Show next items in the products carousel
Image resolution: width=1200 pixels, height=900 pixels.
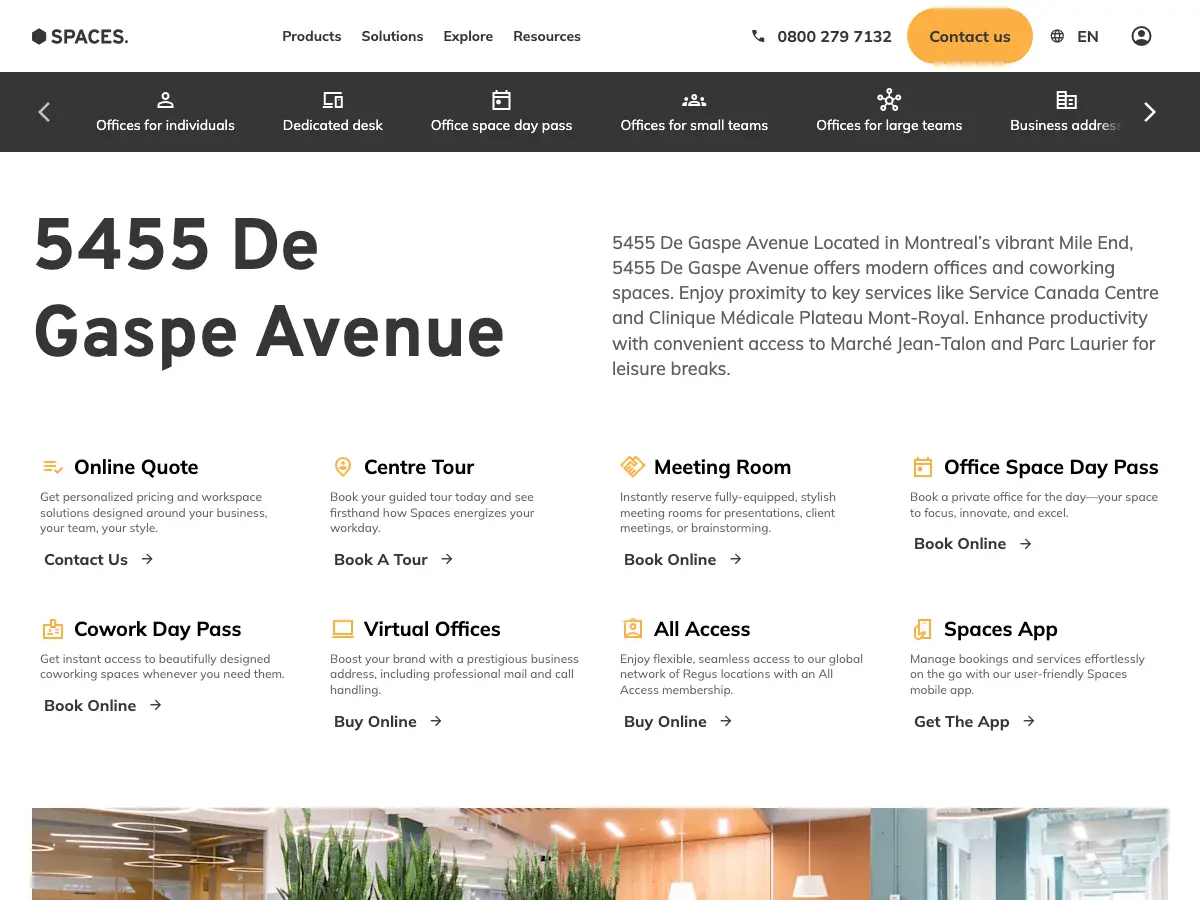click(1150, 112)
